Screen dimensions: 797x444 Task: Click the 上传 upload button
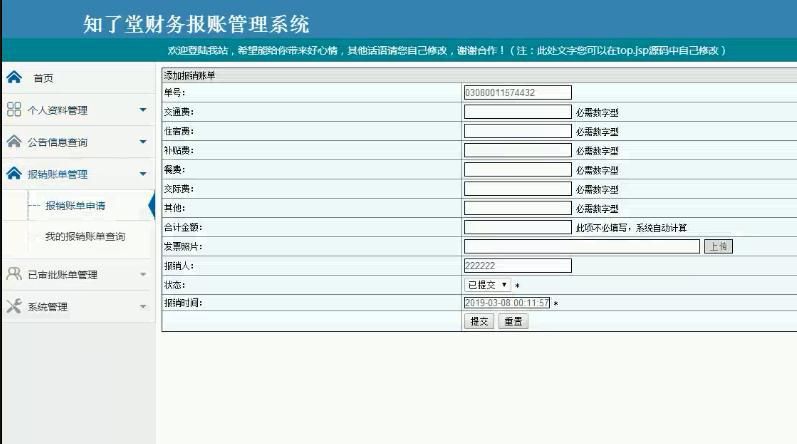pyautogui.click(x=718, y=246)
